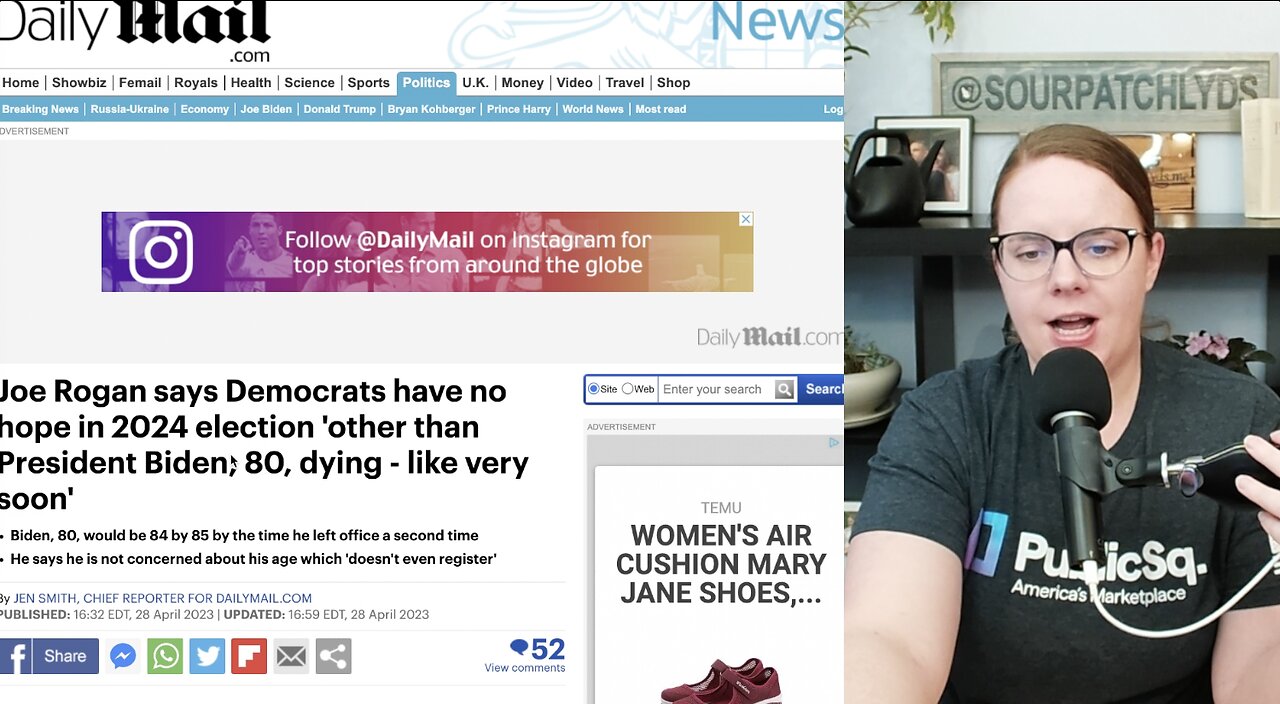Open the U.K. section

click(x=475, y=83)
